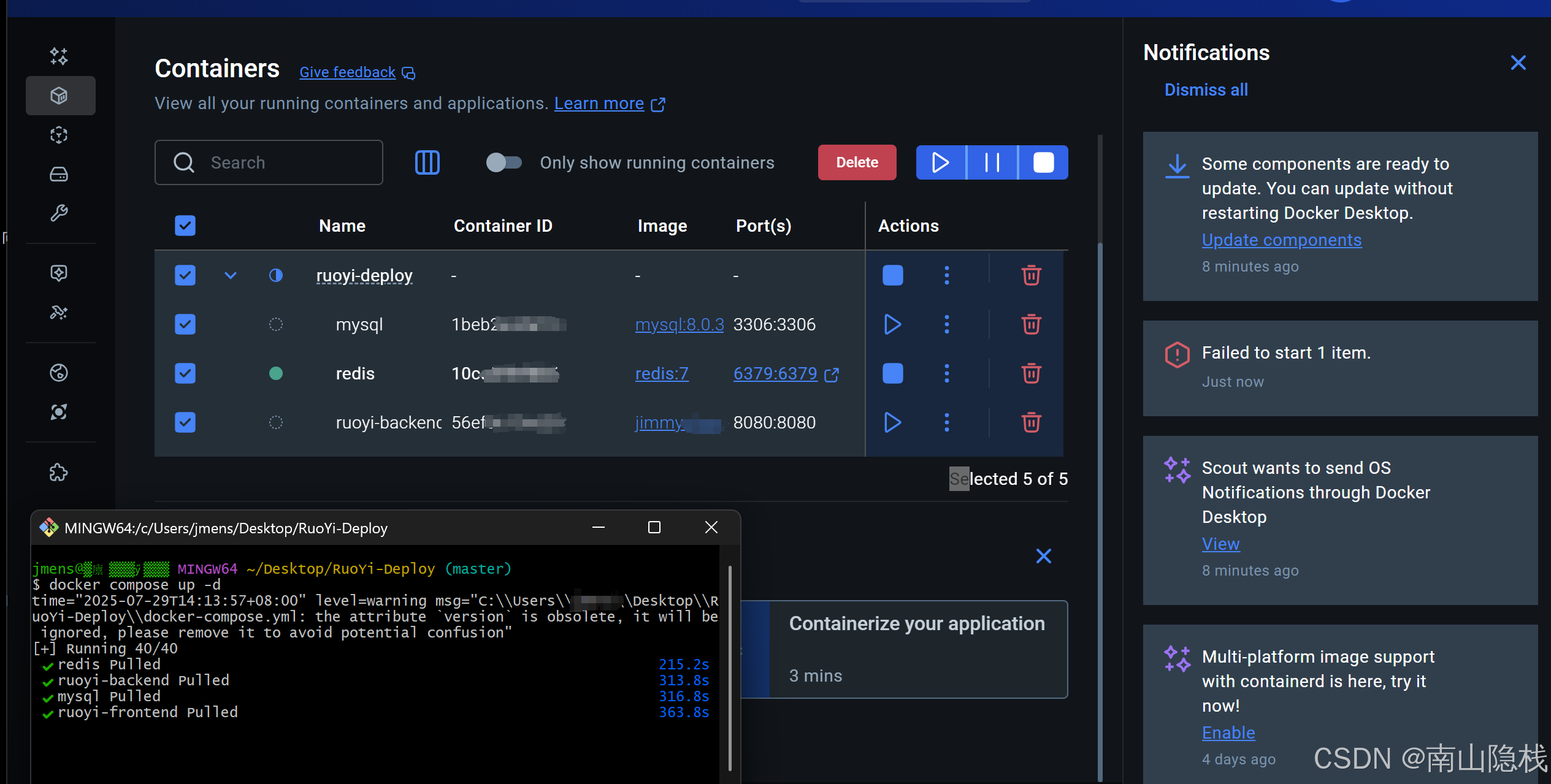Screen dimensions: 1551x784
Task: Open the Volumes sidebar section
Action: (59, 174)
